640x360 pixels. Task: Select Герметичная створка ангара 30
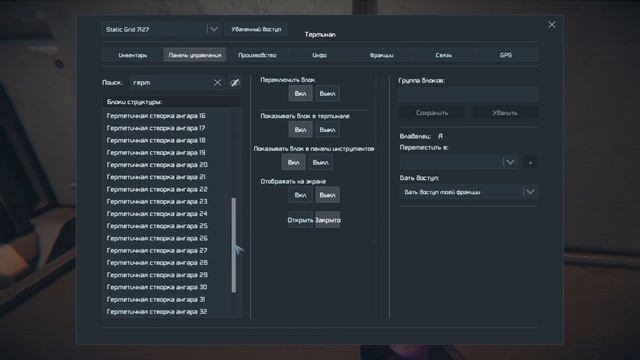165,287
